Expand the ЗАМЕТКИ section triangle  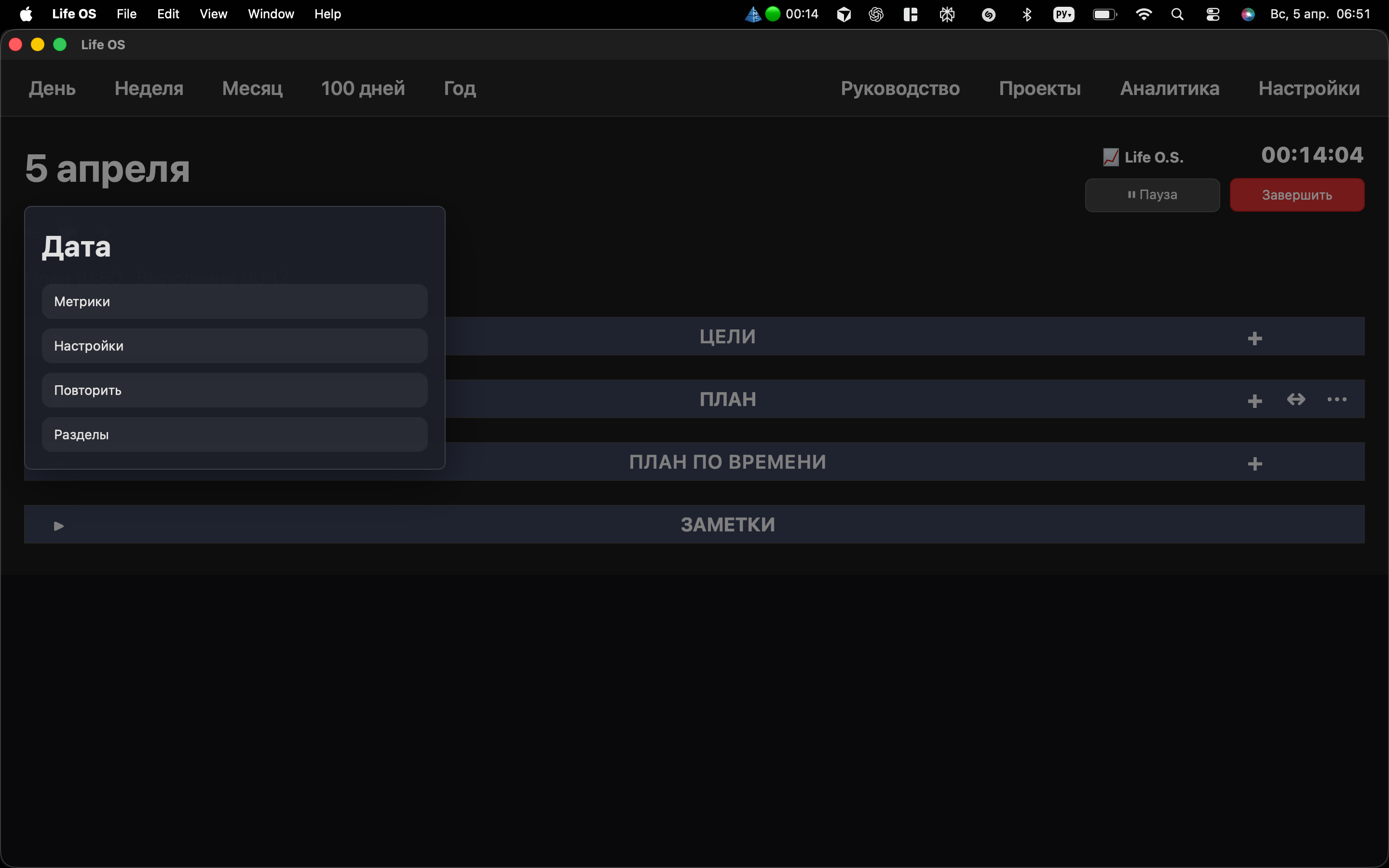pyautogui.click(x=58, y=526)
